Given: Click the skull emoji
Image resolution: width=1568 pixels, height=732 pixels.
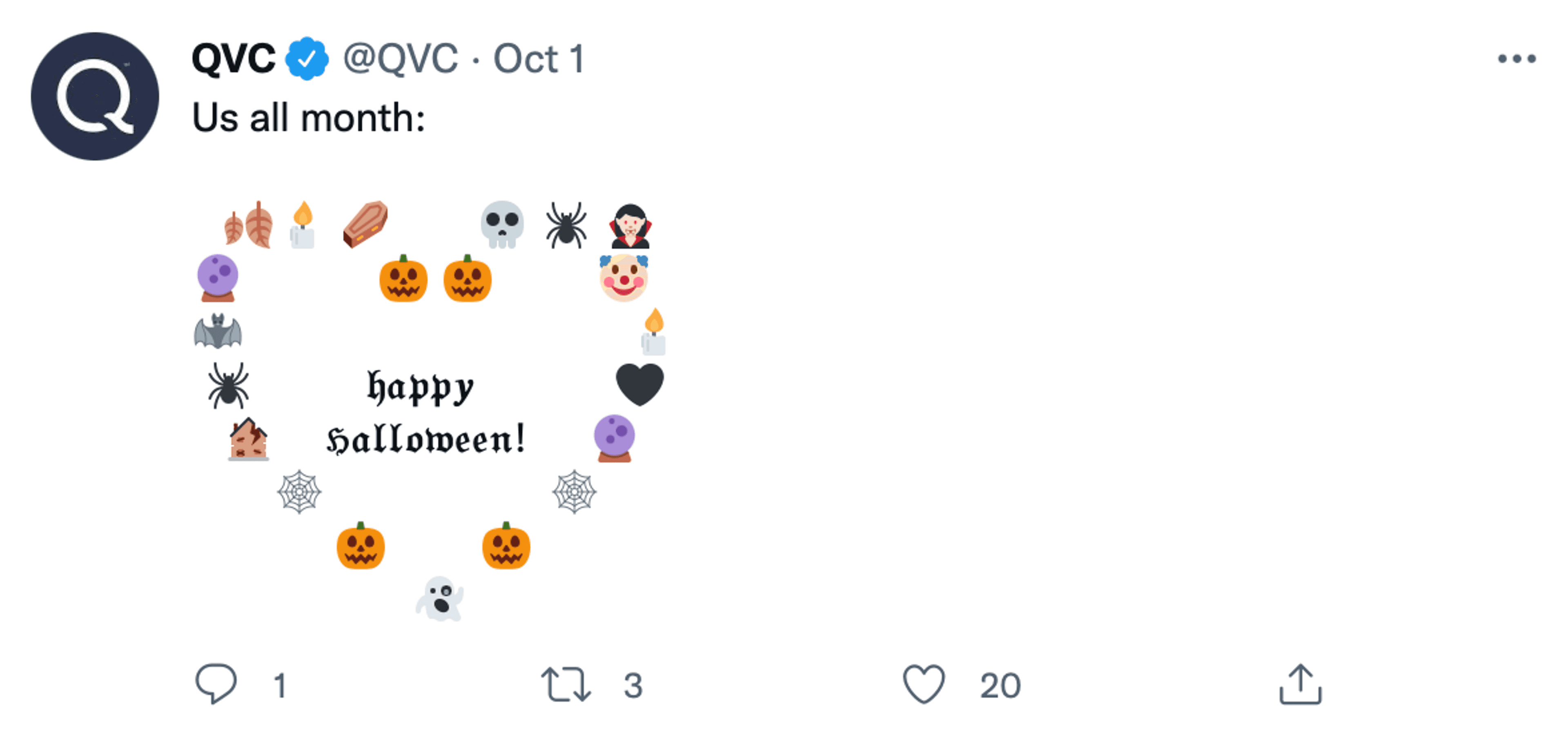Looking at the screenshot, I should point(502,225).
